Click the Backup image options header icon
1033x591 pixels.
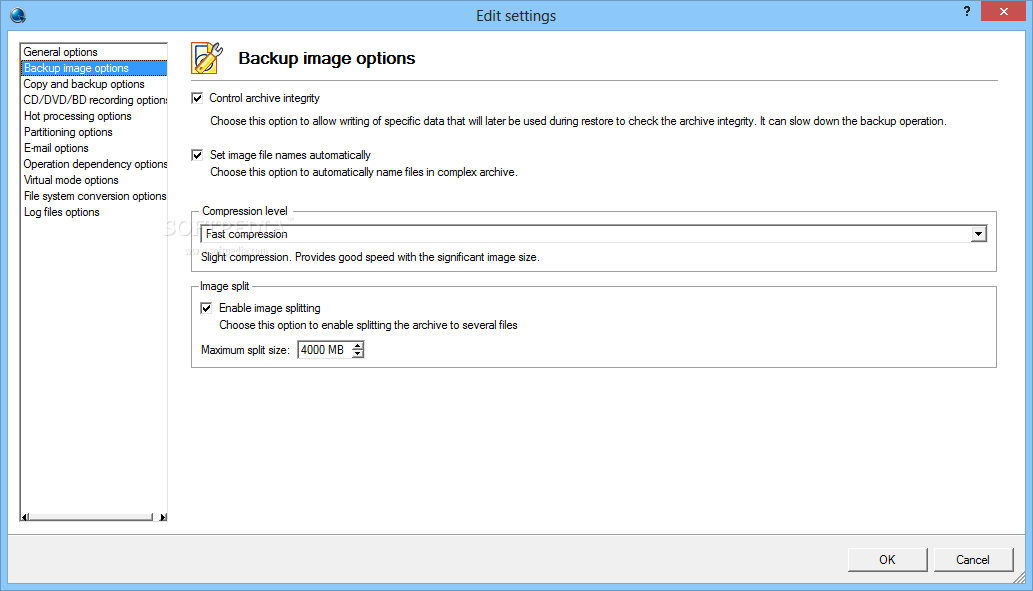[207, 58]
